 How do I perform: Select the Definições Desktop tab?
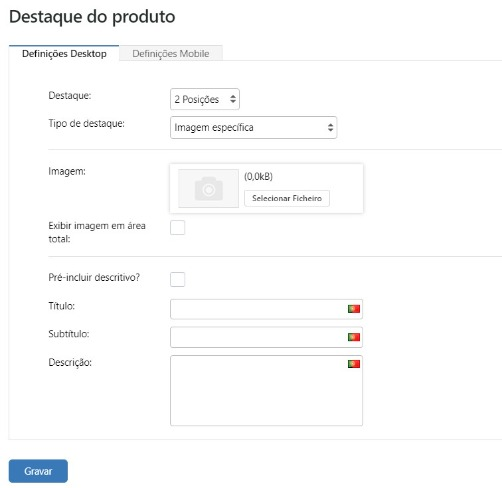point(64,53)
